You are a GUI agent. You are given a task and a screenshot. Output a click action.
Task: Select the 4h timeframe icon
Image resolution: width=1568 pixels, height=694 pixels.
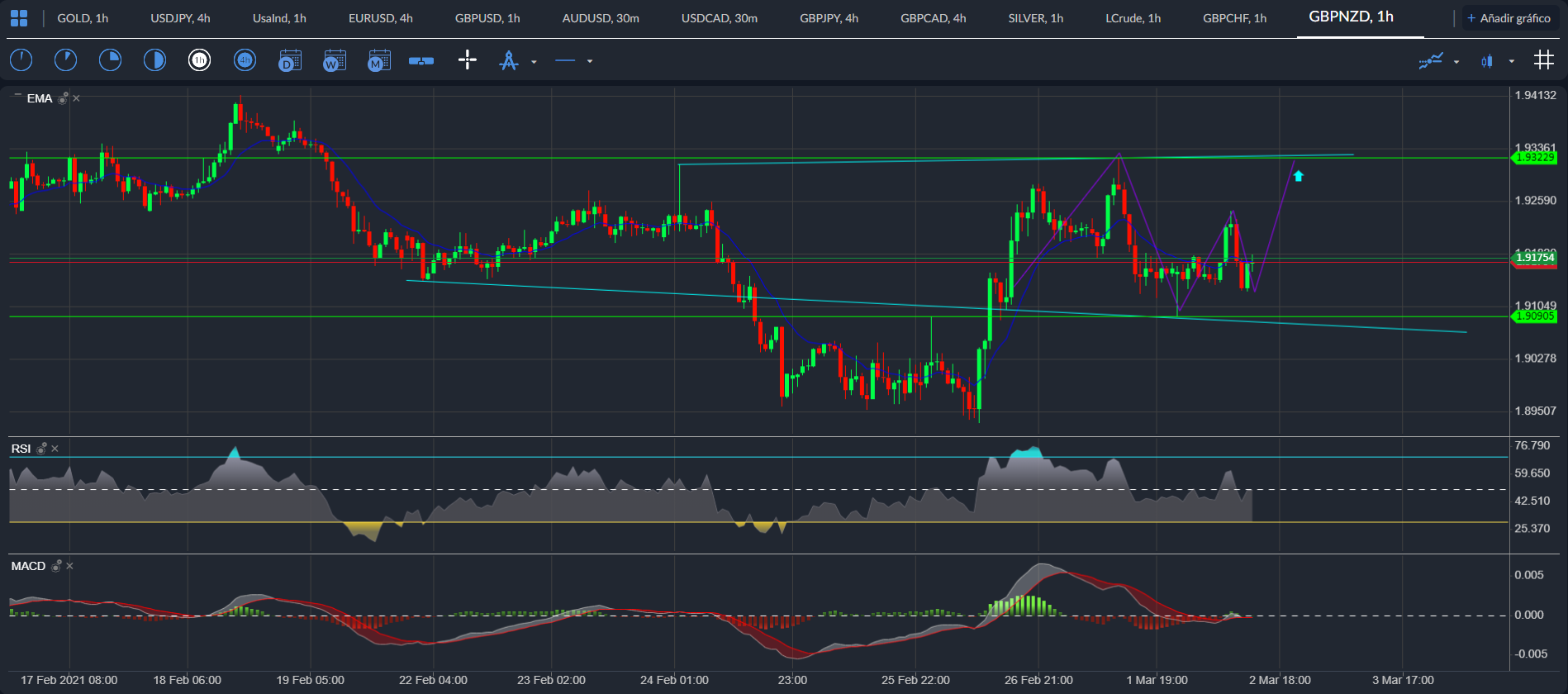pos(245,60)
